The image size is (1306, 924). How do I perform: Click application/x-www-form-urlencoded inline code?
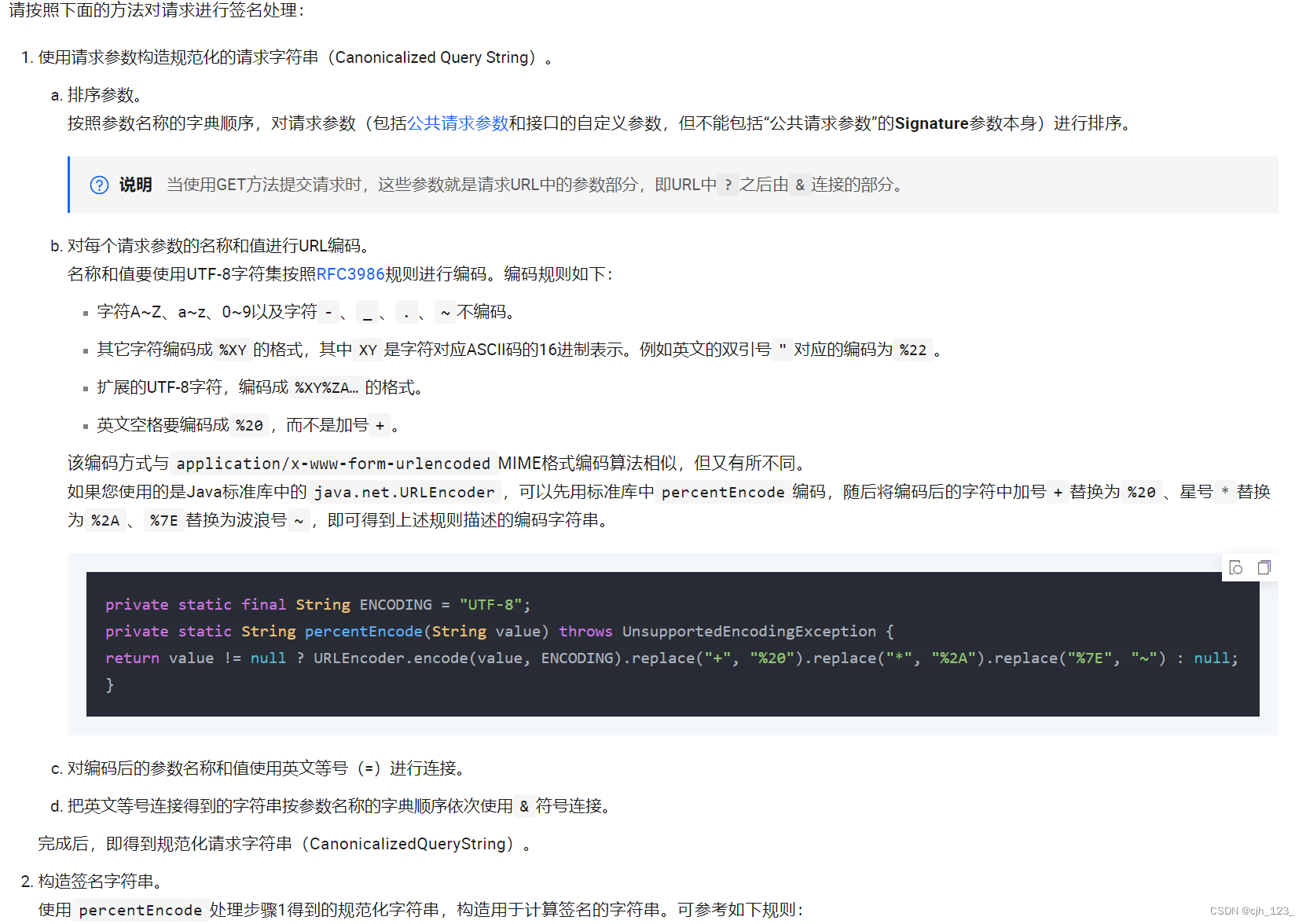333,464
